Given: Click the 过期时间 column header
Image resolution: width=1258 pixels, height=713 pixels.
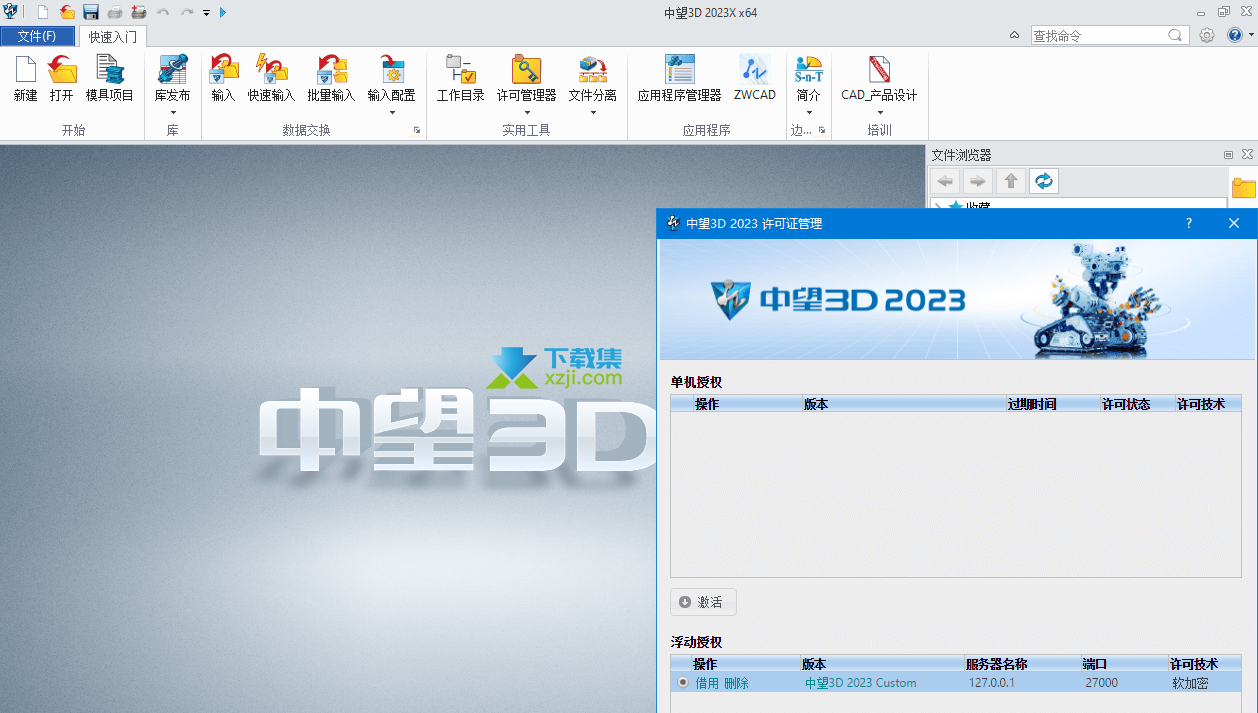Looking at the screenshot, I should click(x=1053, y=404).
